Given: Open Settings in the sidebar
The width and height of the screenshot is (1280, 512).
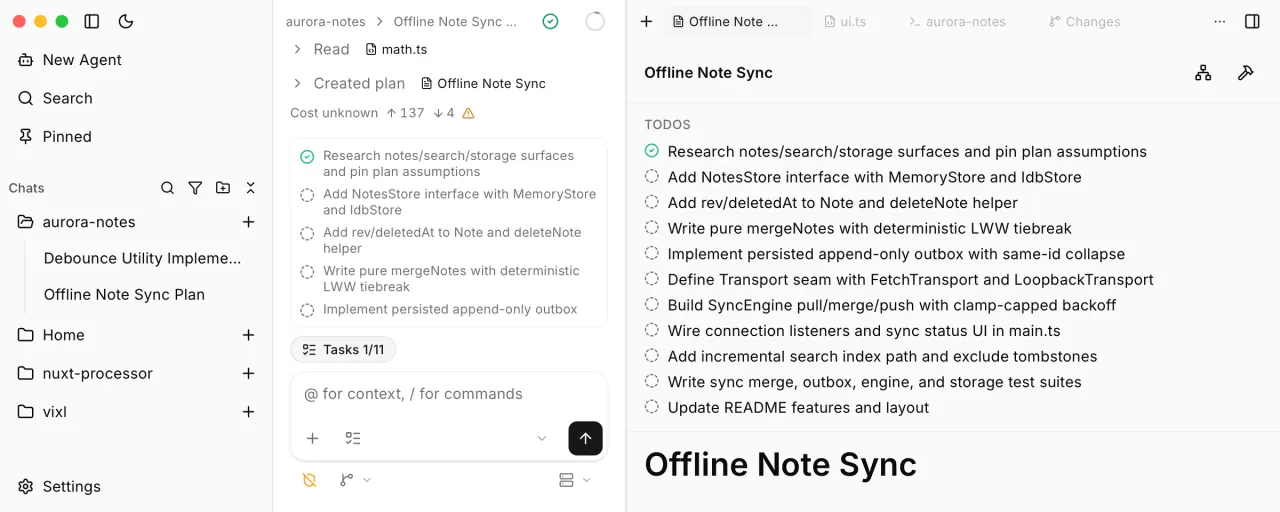Looking at the screenshot, I should (x=60, y=486).
